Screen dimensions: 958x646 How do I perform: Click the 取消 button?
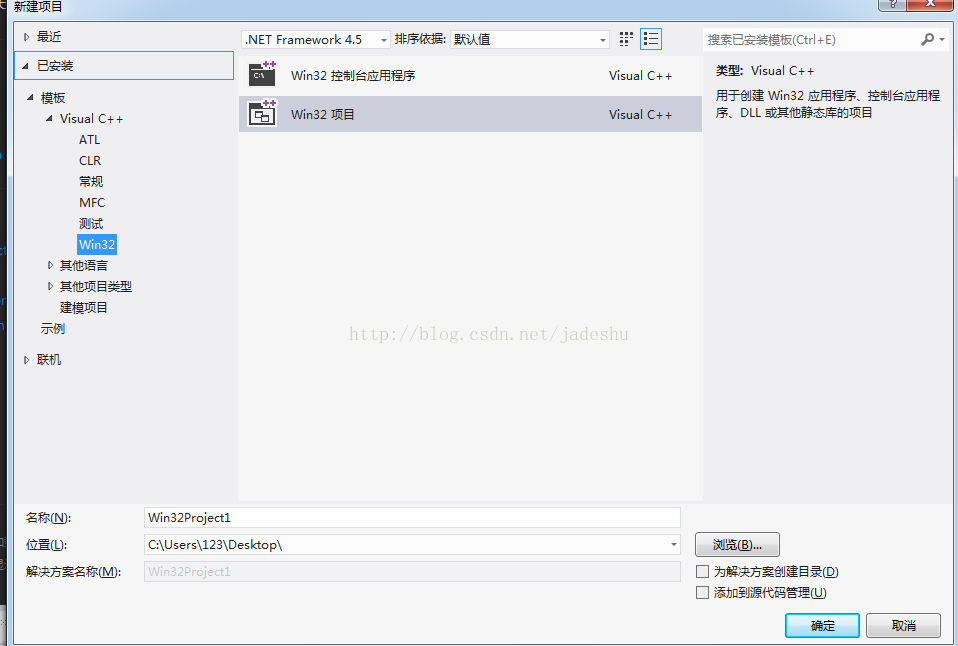click(x=904, y=626)
